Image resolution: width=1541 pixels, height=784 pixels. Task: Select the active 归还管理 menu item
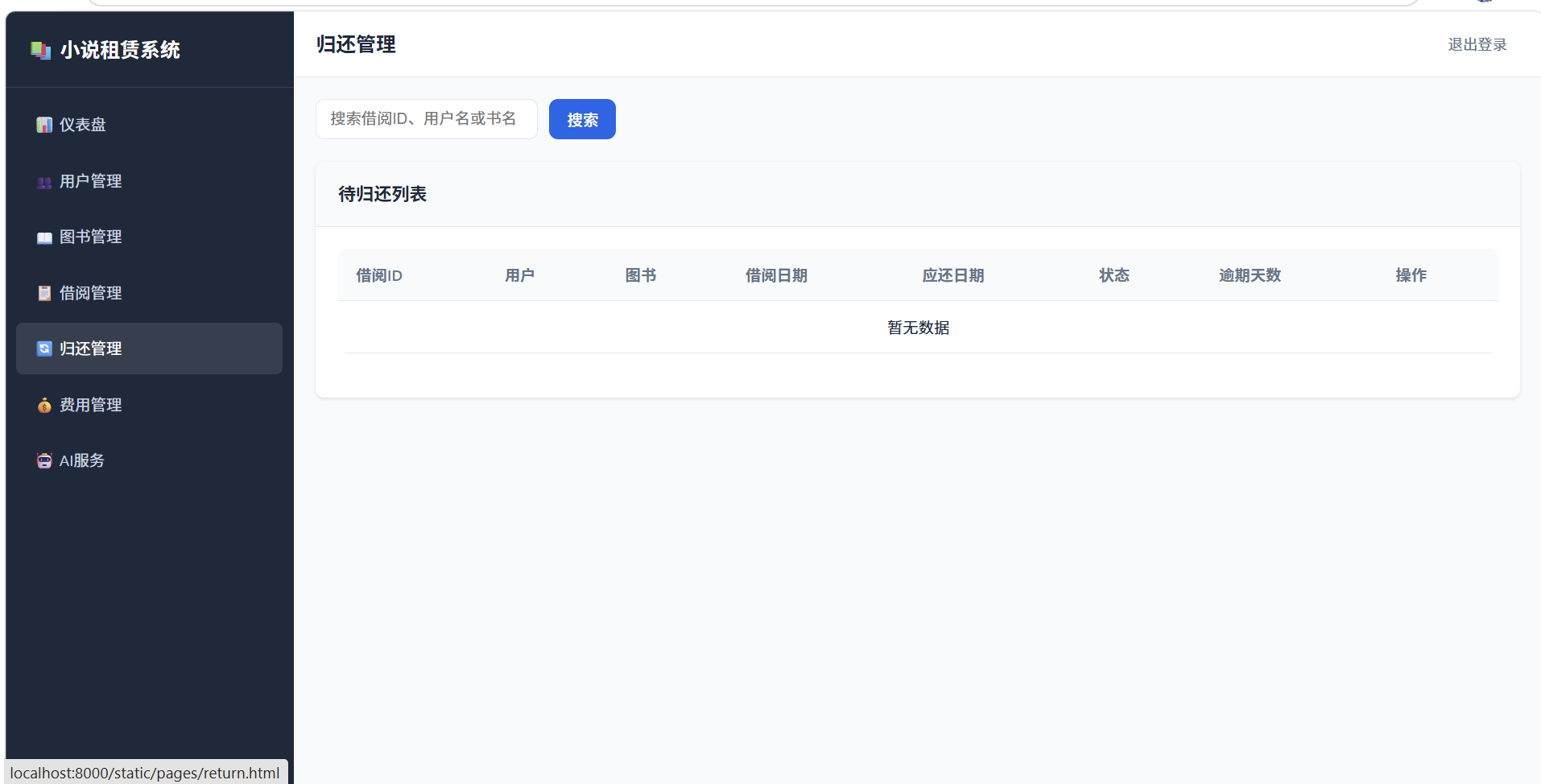(149, 349)
